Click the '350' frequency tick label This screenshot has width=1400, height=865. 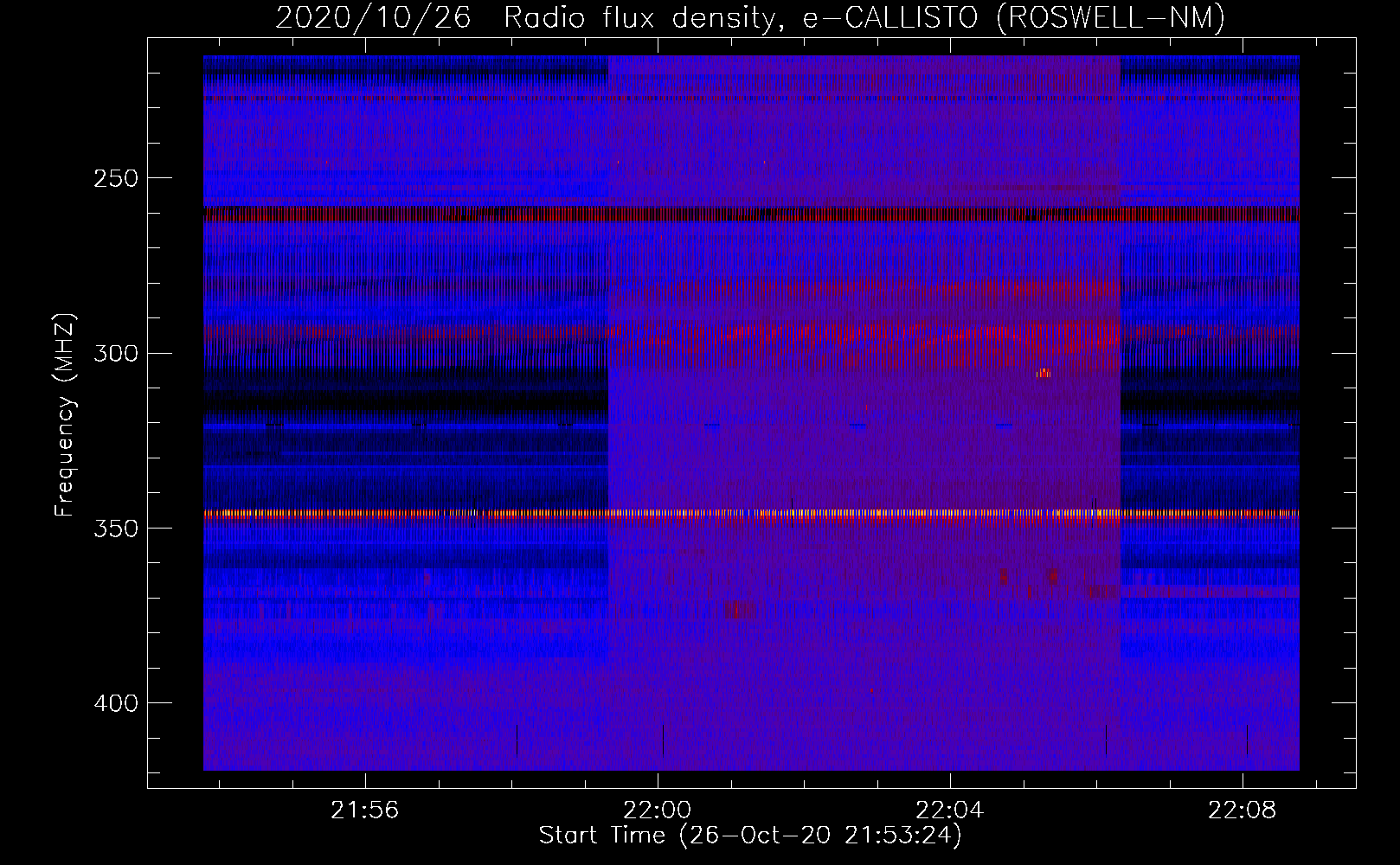(x=116, y=529)
